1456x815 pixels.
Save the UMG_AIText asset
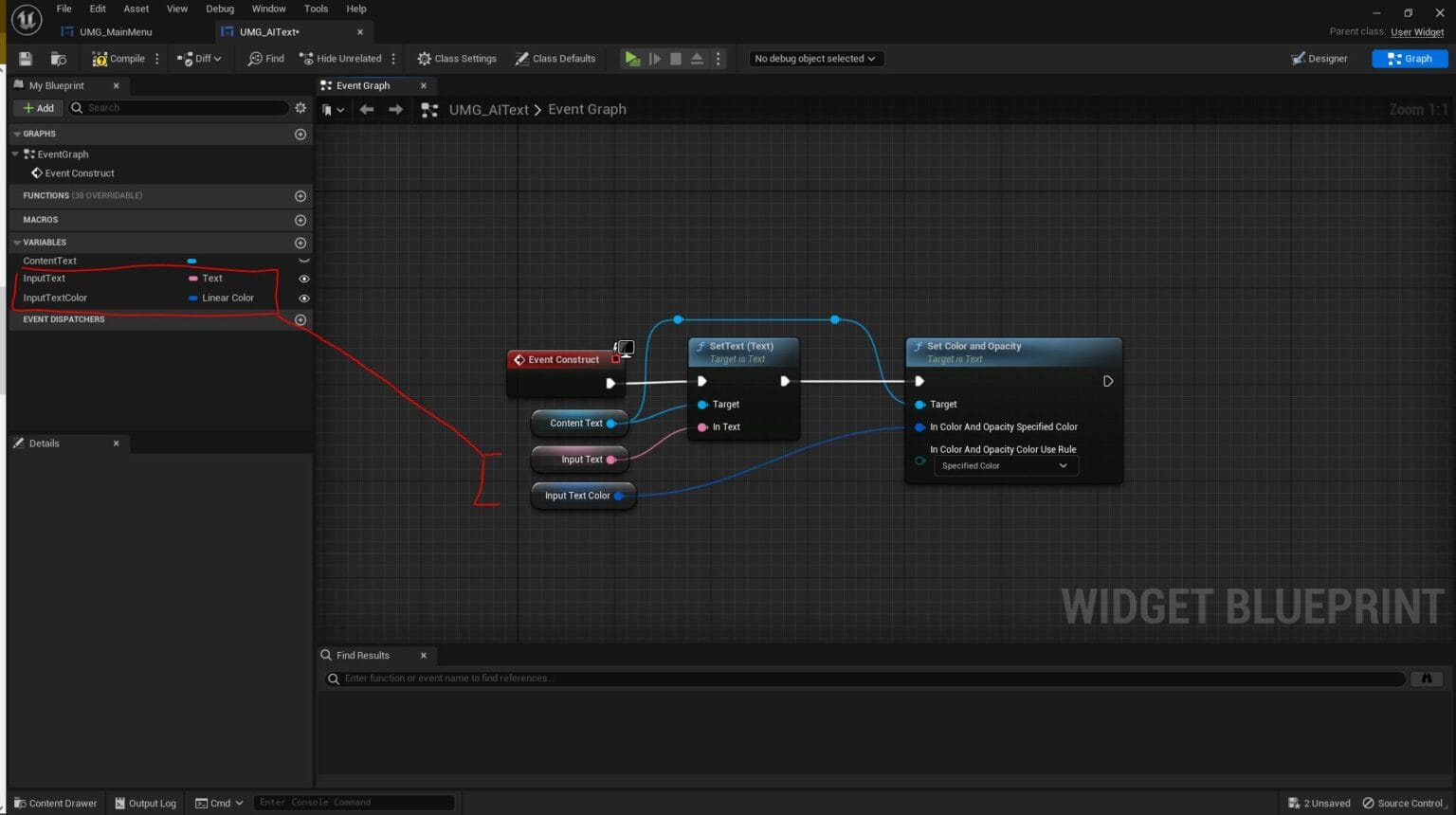tap(25, 58)
